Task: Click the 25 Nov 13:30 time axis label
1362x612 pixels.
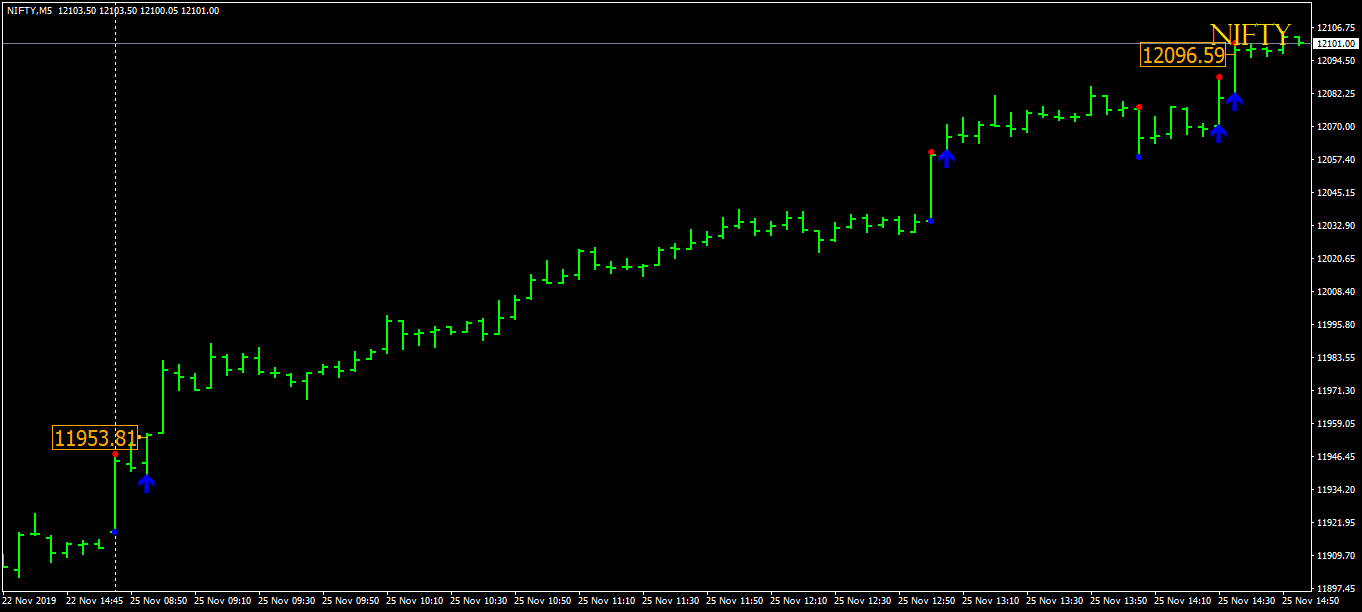Action: [x=1055, y=602]
